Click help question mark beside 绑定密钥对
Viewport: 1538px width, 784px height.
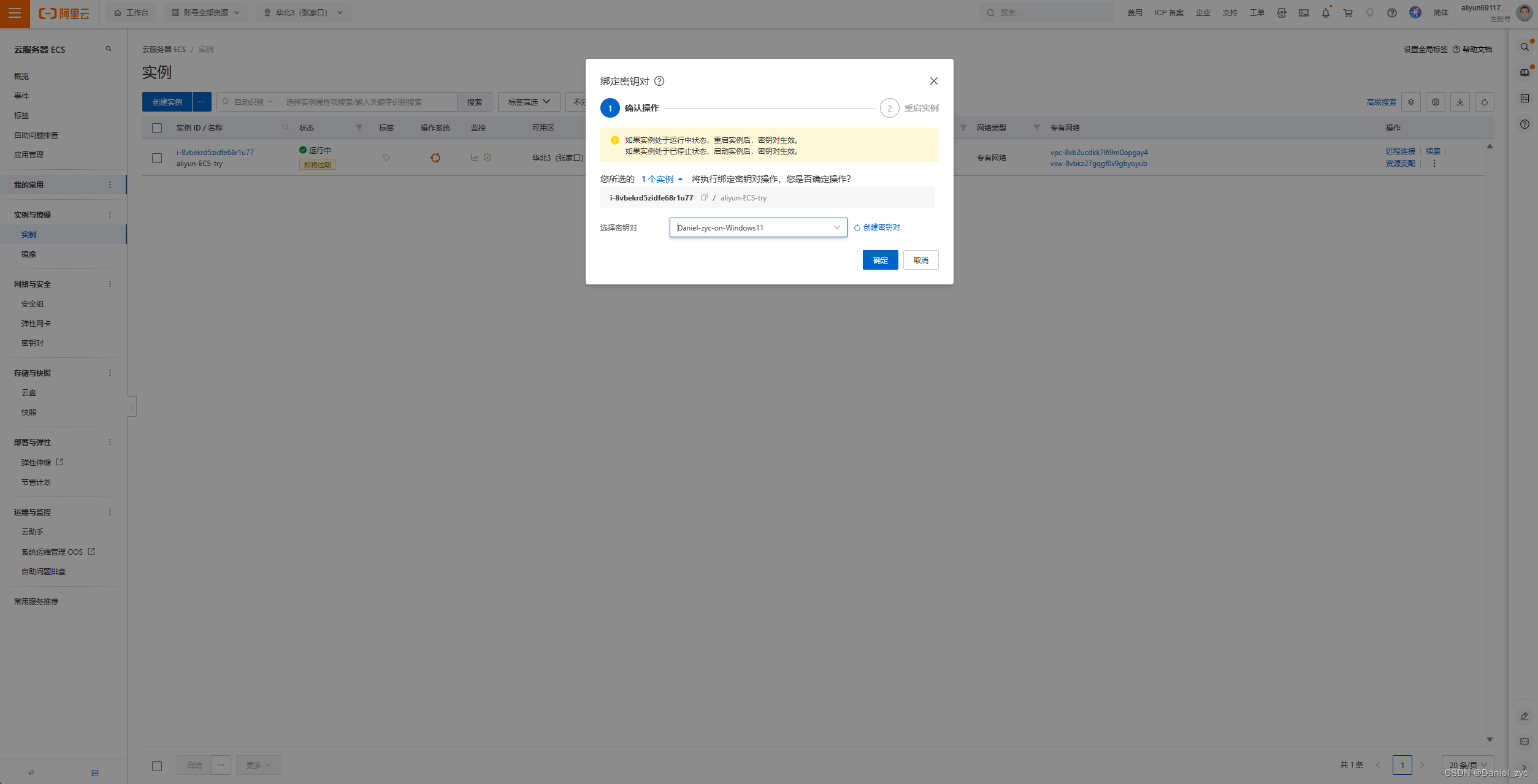pyautogui.click(x=659, y=81)
